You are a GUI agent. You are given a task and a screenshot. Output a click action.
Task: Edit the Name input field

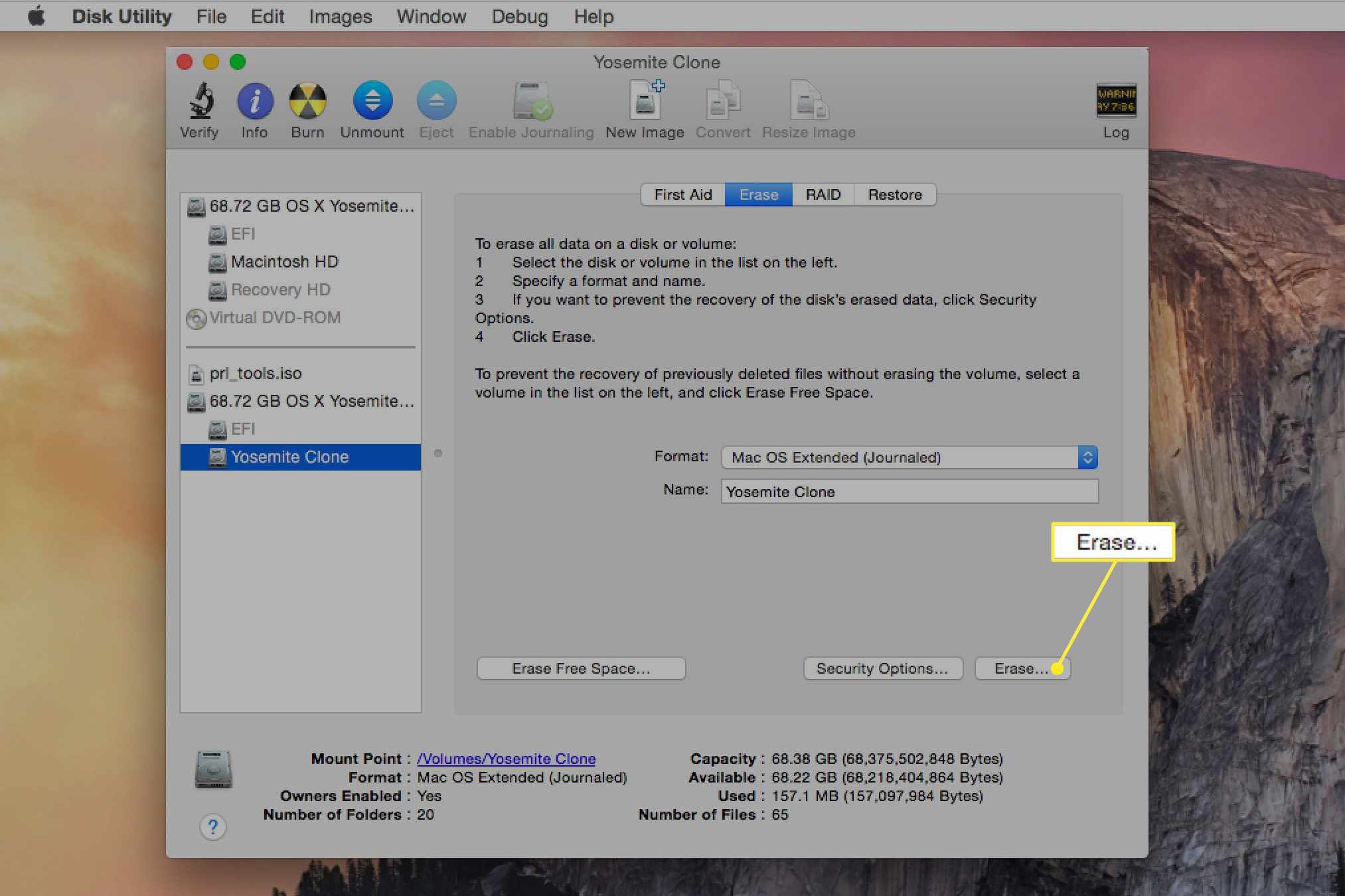[905, 491]
